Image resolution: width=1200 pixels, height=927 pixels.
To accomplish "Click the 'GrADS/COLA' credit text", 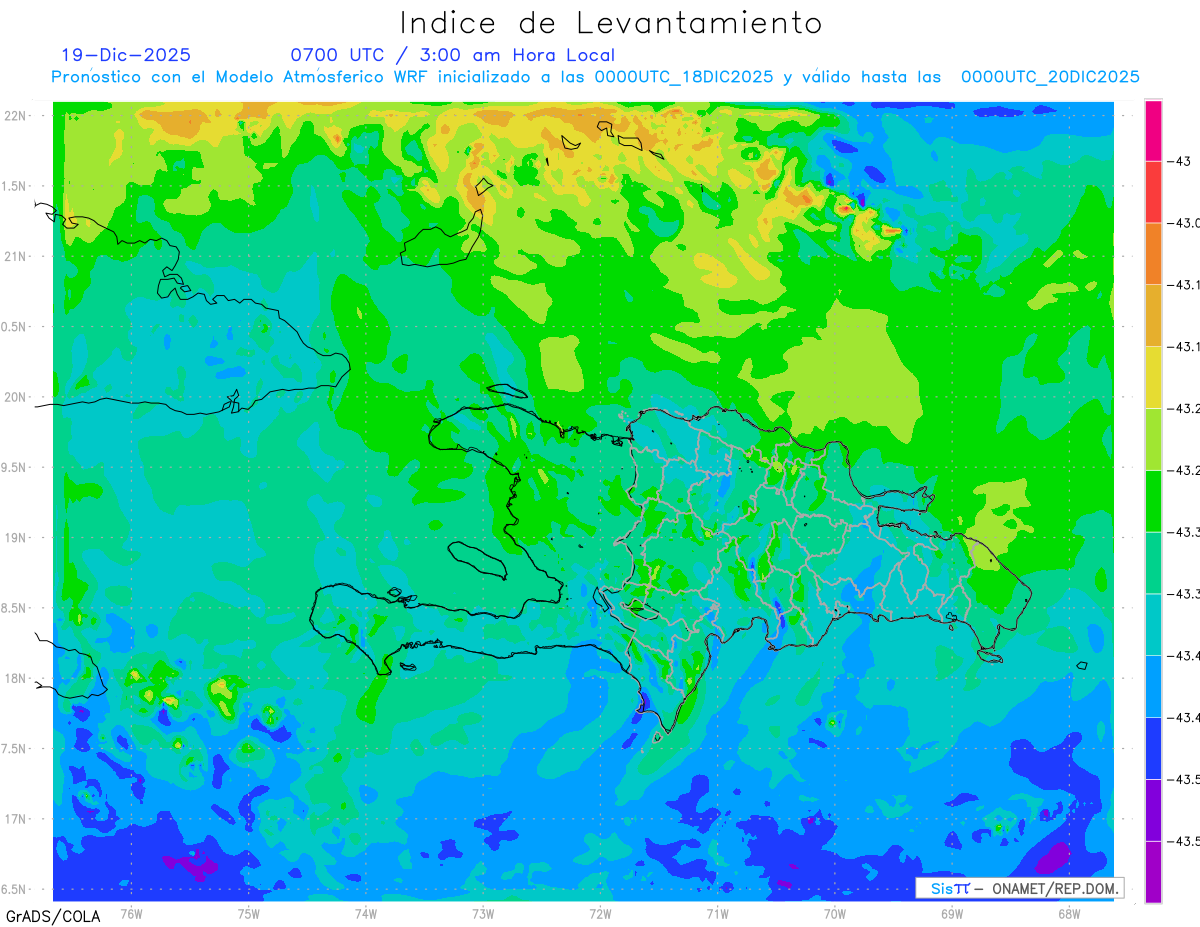I will tap(52, 916).
